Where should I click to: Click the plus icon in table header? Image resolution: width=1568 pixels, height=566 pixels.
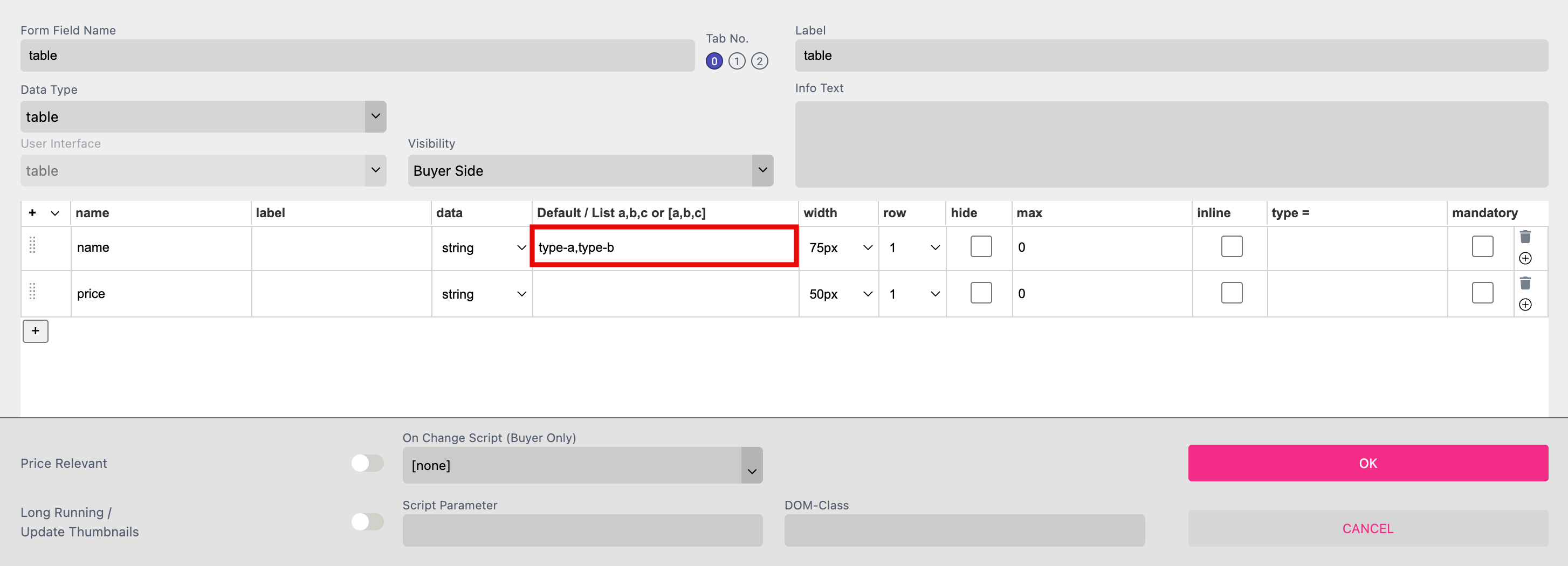tap(32, 212)
